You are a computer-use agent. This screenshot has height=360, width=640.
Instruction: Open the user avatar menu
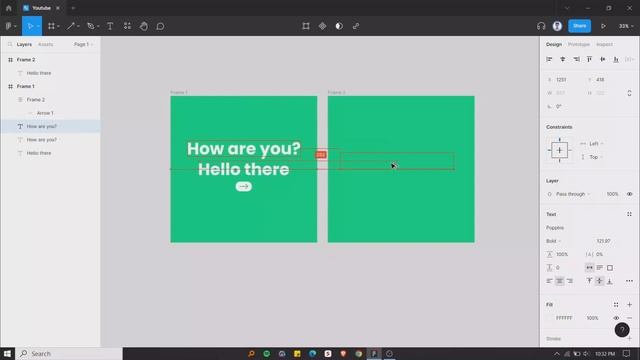[557, 26]
